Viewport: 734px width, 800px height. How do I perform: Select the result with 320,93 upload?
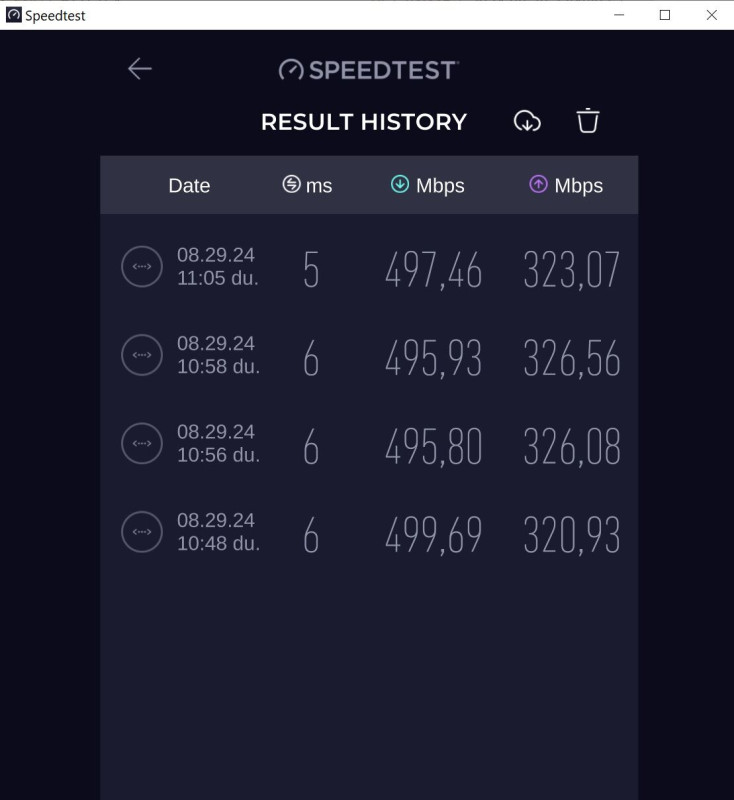(x=571, y=535)
